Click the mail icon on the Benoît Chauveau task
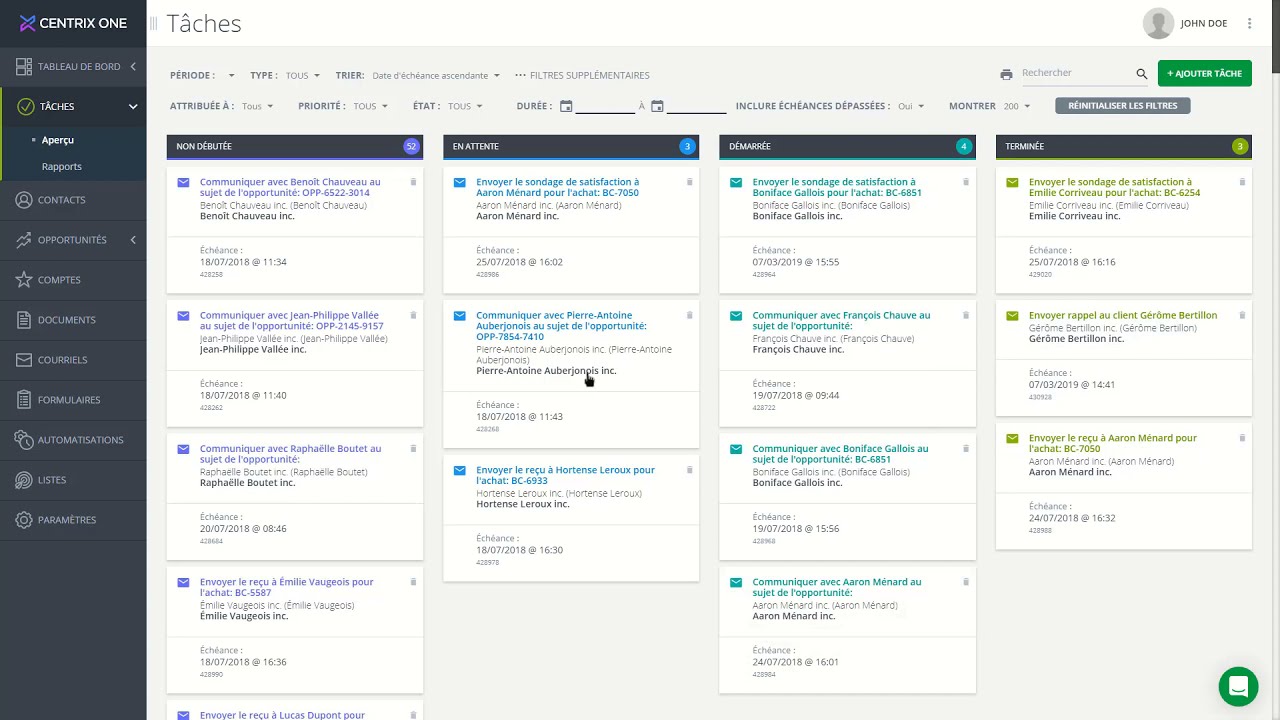The image size is (1280, 720). [183, 182]
